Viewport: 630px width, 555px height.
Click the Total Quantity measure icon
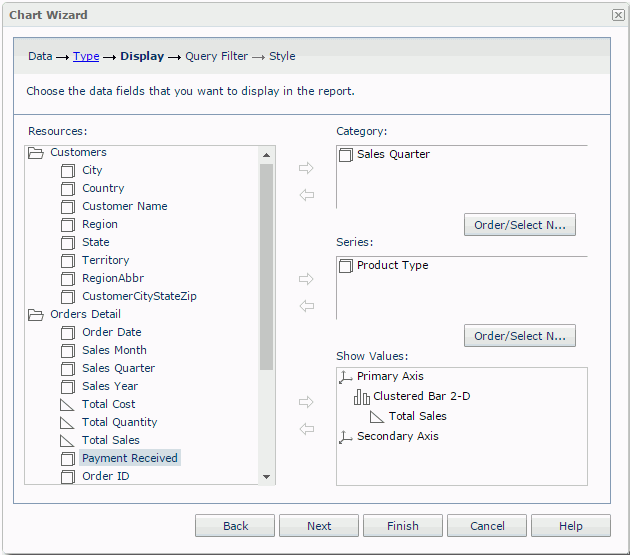tap(67, 423)
